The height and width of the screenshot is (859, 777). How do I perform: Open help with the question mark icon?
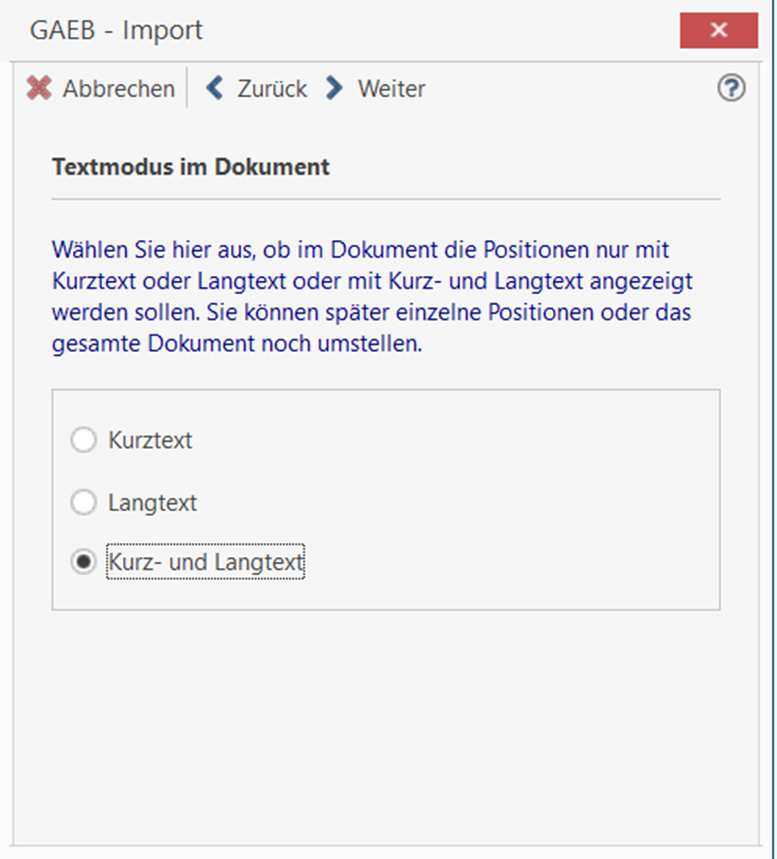(x=731, y=89)
